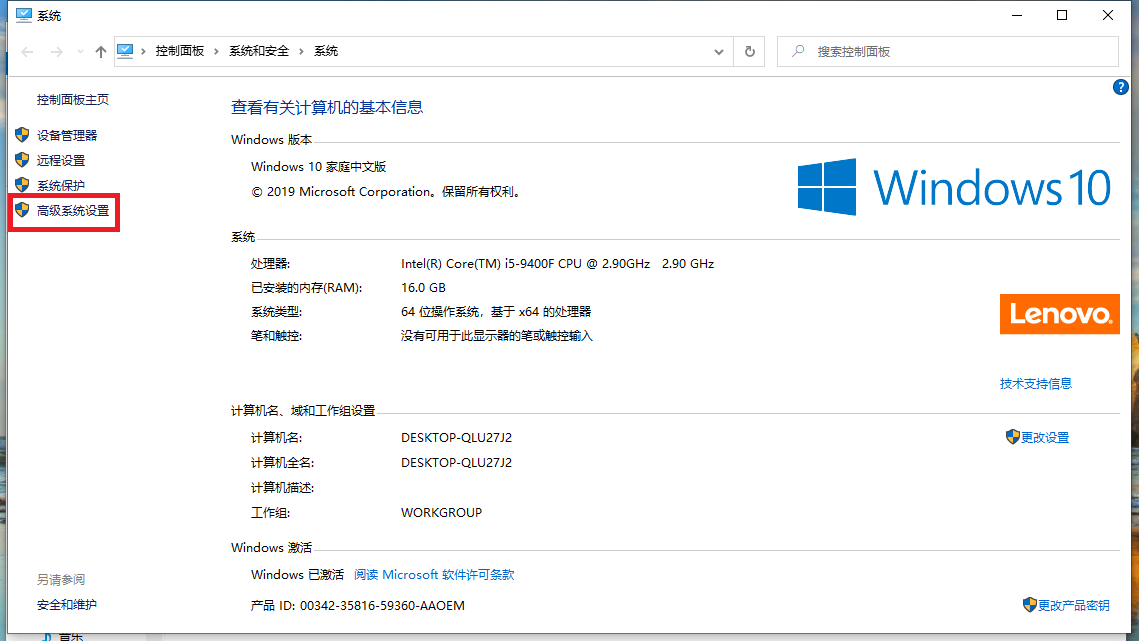1139x641 pixels.
Task: Click the Lenovo logo
Action: pyautogui.click(x=1060, y=314)
